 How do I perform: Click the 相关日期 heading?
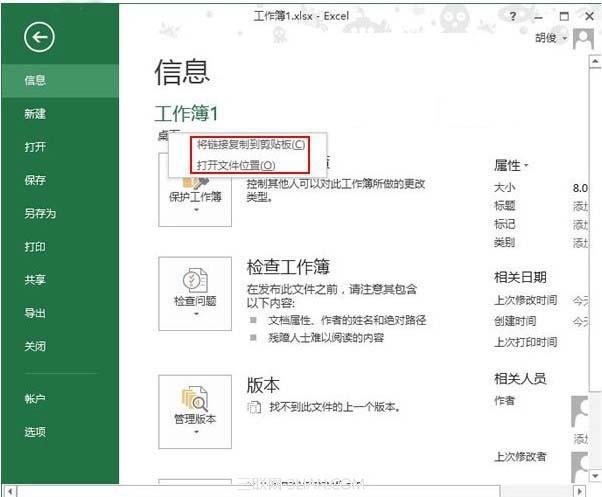[520, 277]
